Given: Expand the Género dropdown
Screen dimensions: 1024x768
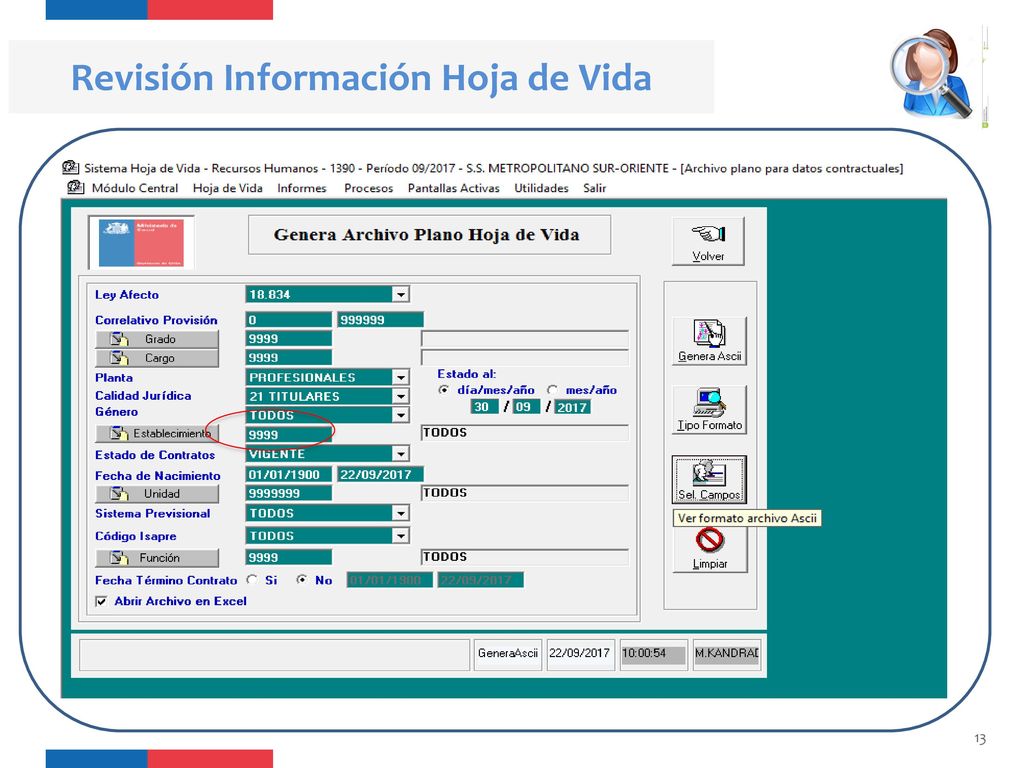Looking at the screenshot, I should [400, 415].
